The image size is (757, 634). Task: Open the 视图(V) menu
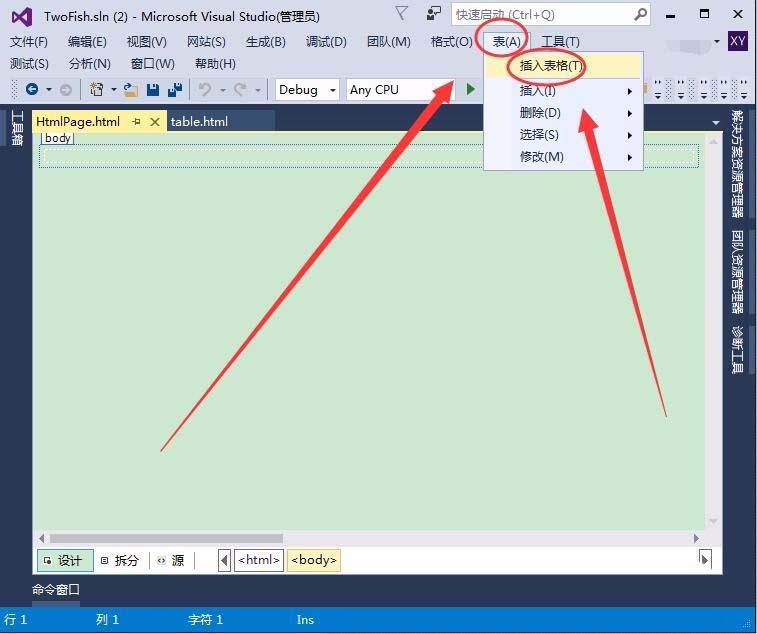pyautogui.click(x=146, y=42)
